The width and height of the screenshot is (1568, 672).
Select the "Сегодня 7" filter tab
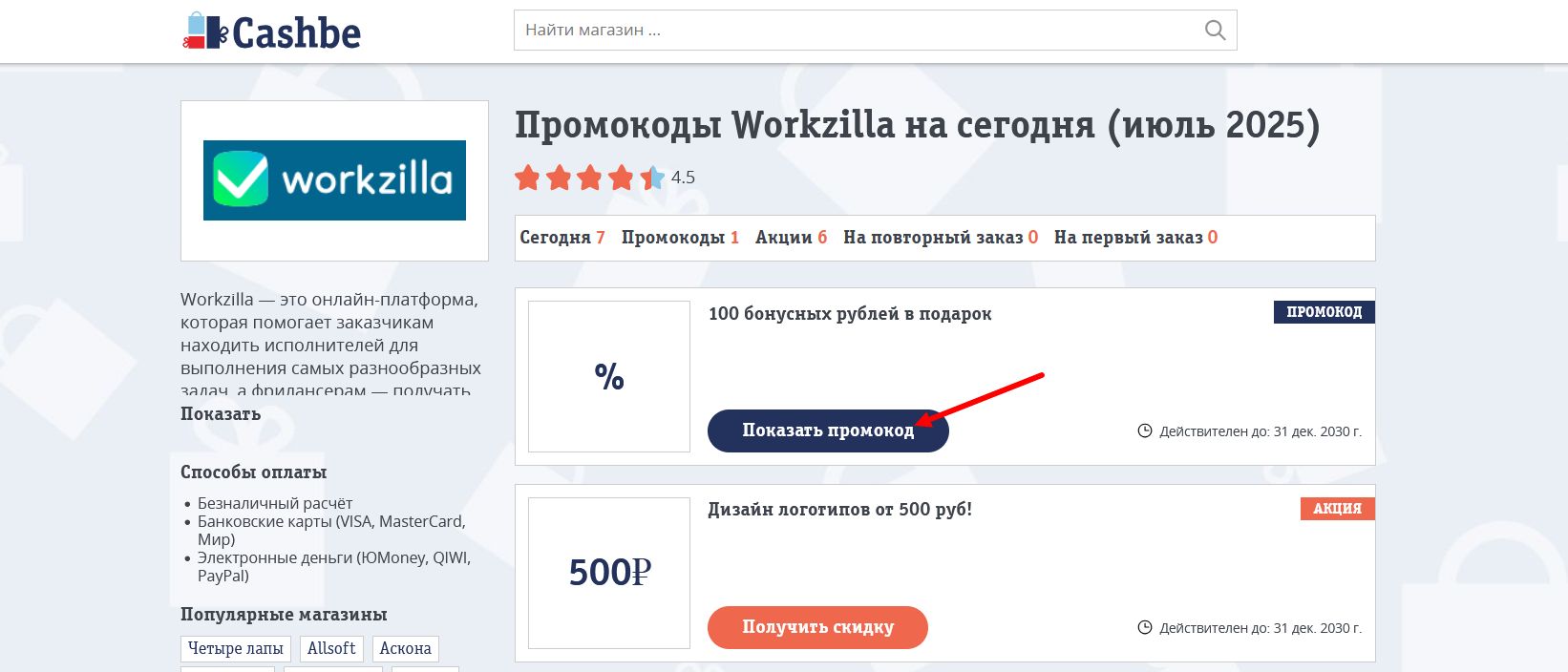[562, 238]
